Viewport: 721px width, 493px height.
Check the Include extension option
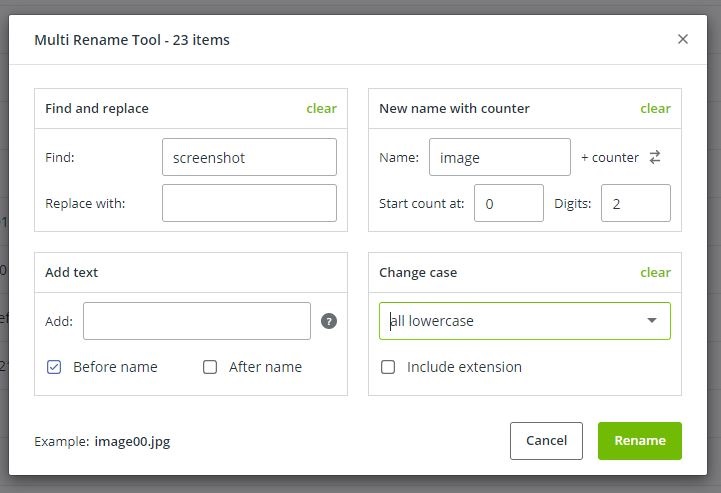coord(388,367)
